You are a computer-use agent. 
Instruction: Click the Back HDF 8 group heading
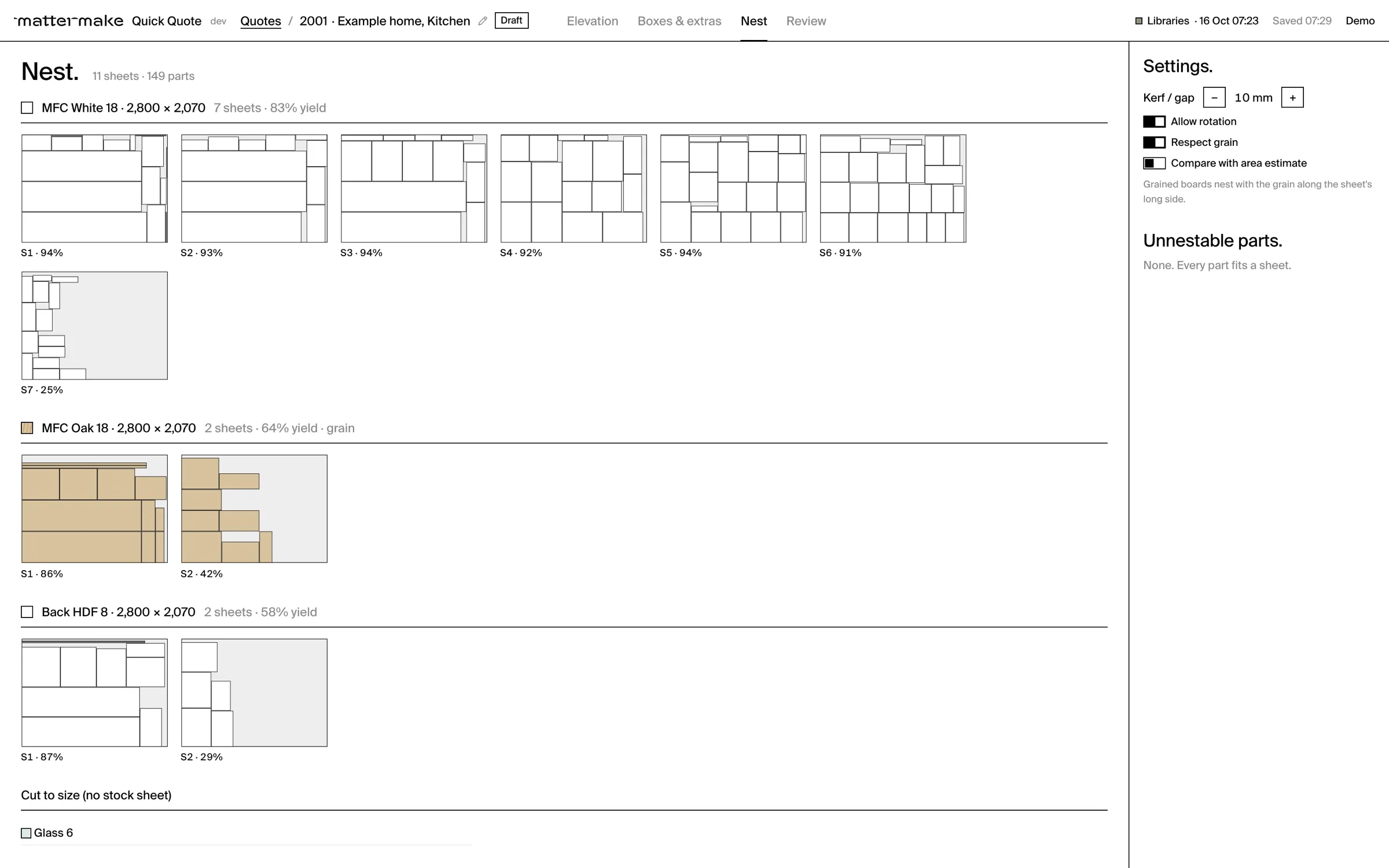119,612
